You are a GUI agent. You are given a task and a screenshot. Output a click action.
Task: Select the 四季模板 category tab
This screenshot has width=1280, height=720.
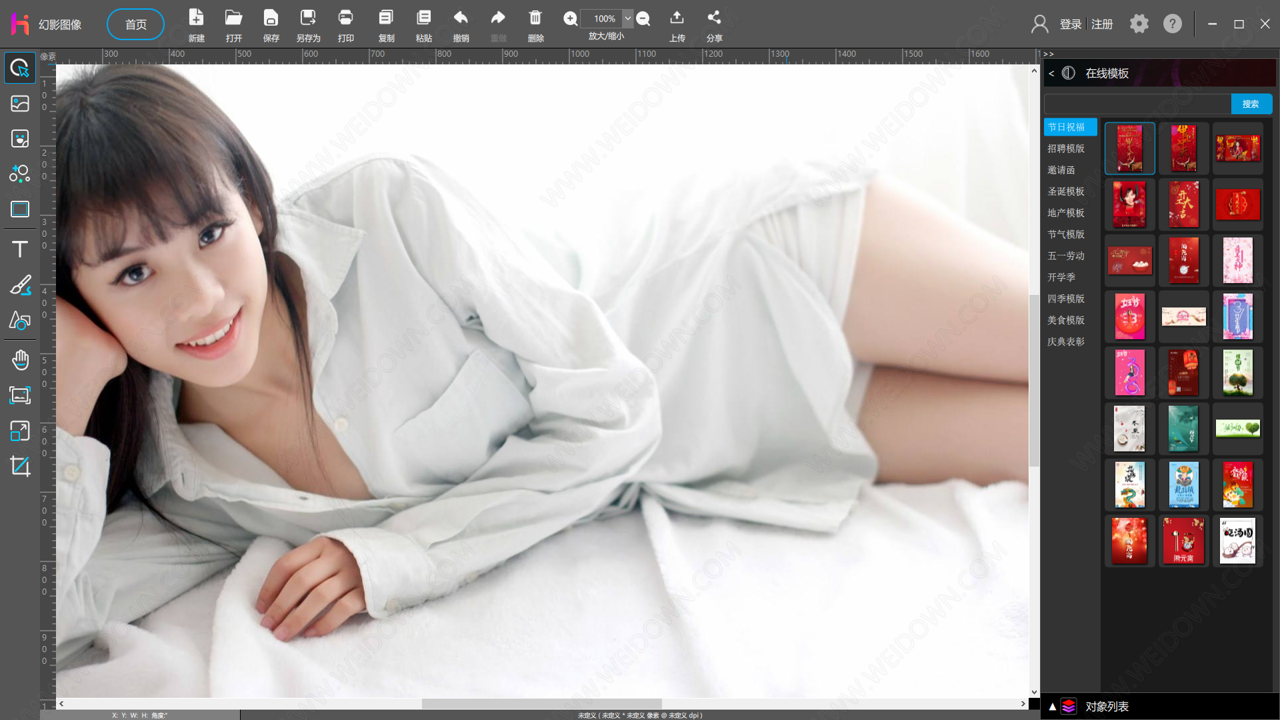1066,299
